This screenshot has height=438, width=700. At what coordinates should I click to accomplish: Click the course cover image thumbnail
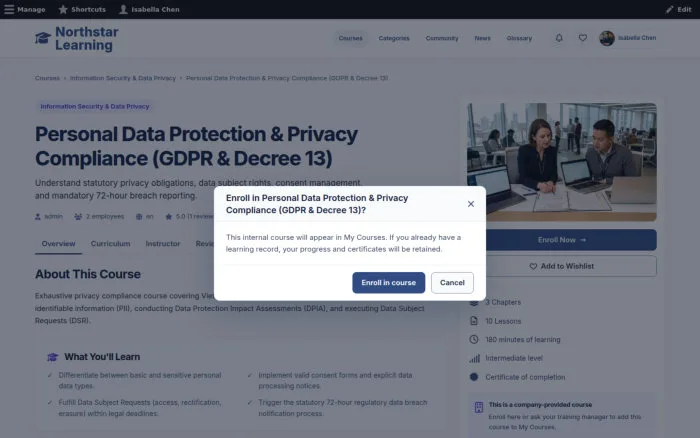point(562,162)
